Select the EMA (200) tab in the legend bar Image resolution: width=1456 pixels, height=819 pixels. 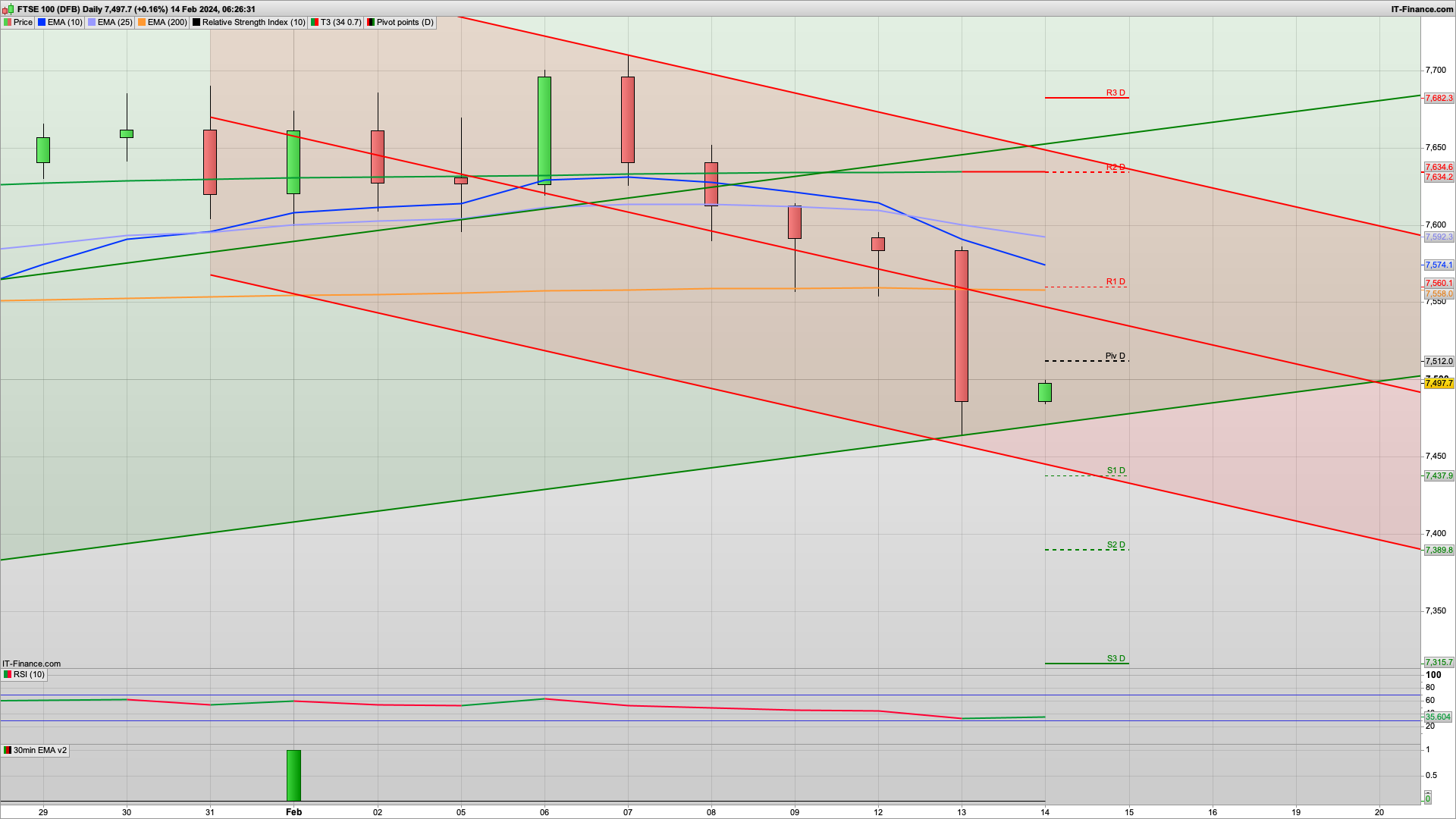pyautogui.click(x=167, y=22)
